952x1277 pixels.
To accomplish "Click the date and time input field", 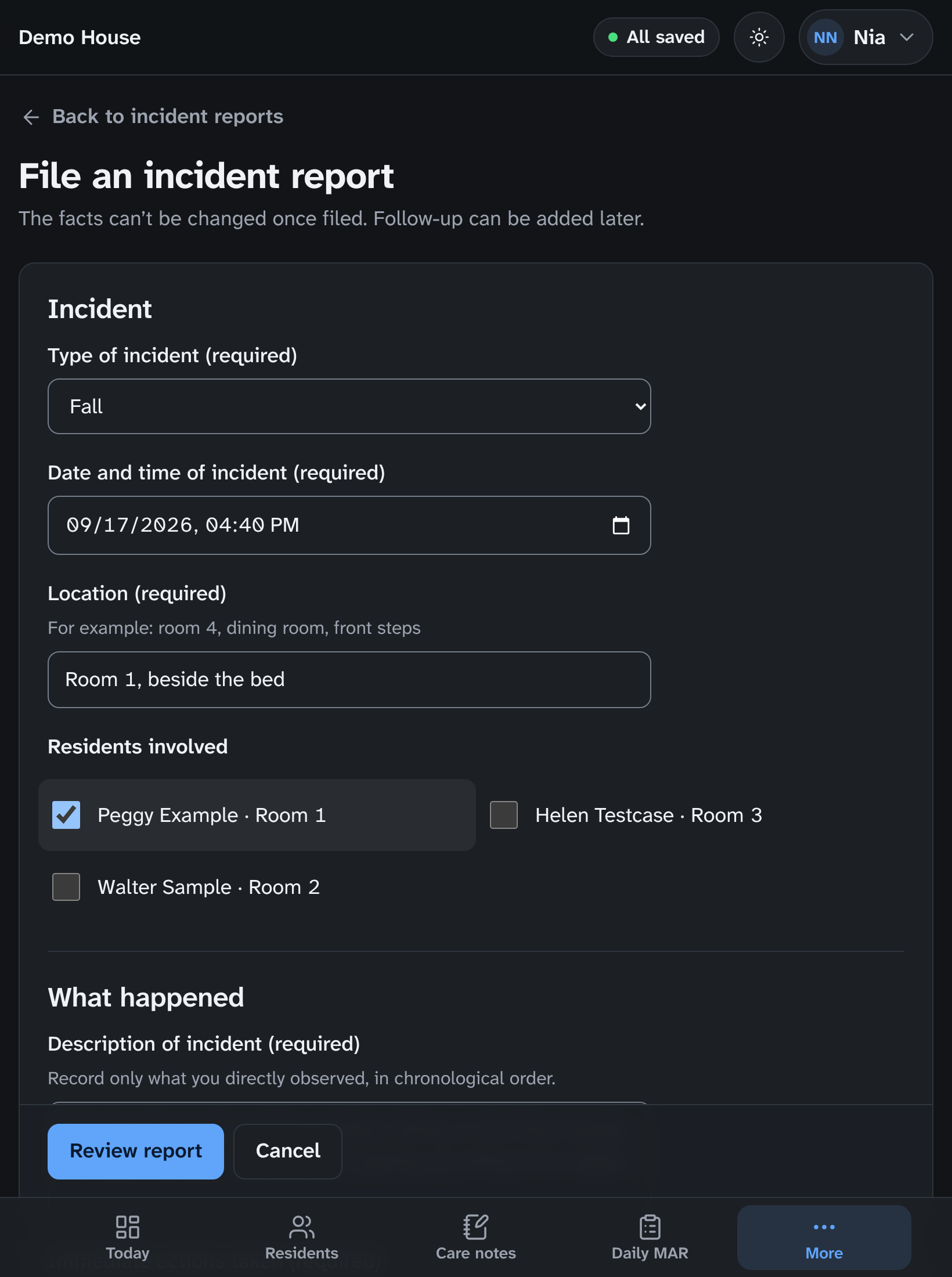I will [349, 525].
